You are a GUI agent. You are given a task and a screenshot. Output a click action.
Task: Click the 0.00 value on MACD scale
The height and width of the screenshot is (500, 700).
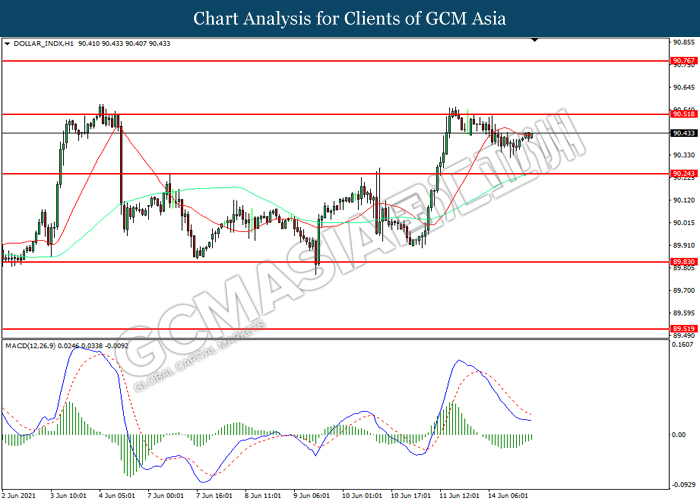tap(679, 435)
